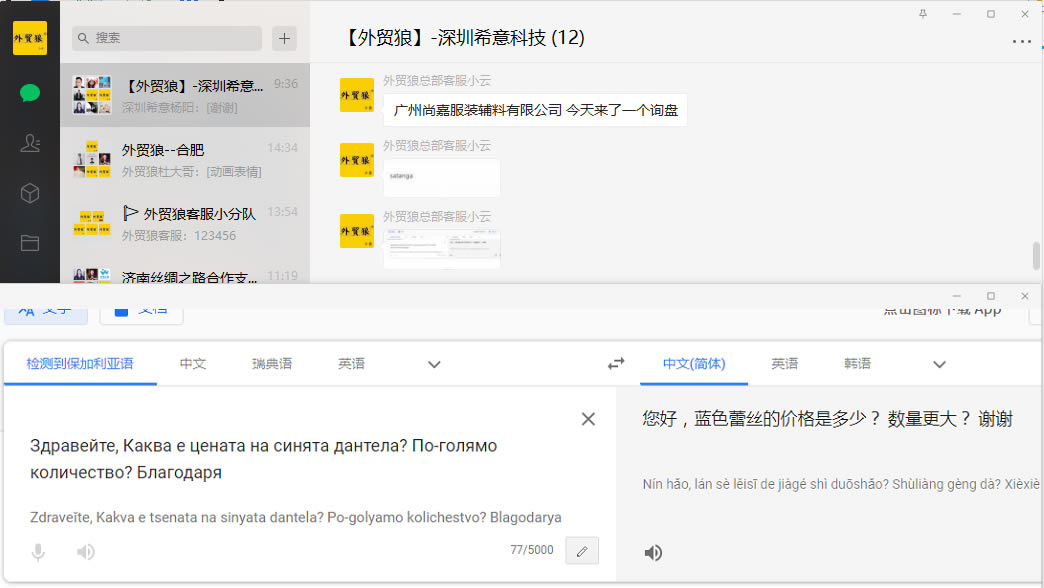
Task: Open the 外贸狼--合肥 conversation
Action: 185,159
